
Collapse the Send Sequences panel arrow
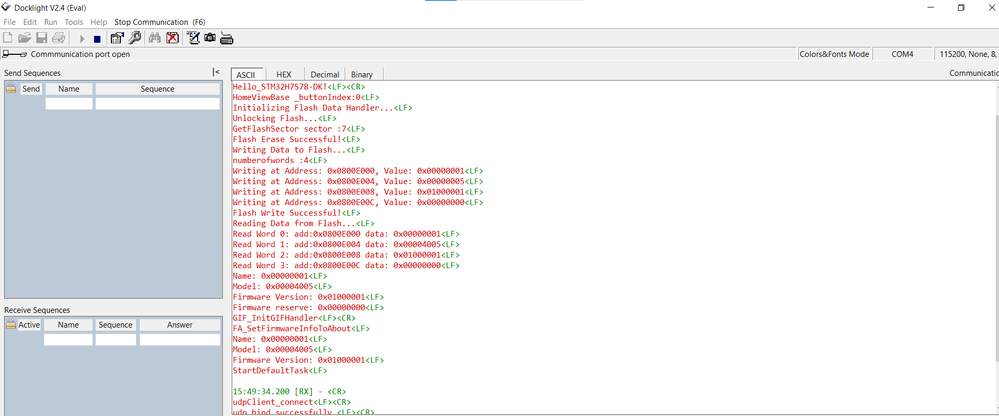[x=216, y=73]
